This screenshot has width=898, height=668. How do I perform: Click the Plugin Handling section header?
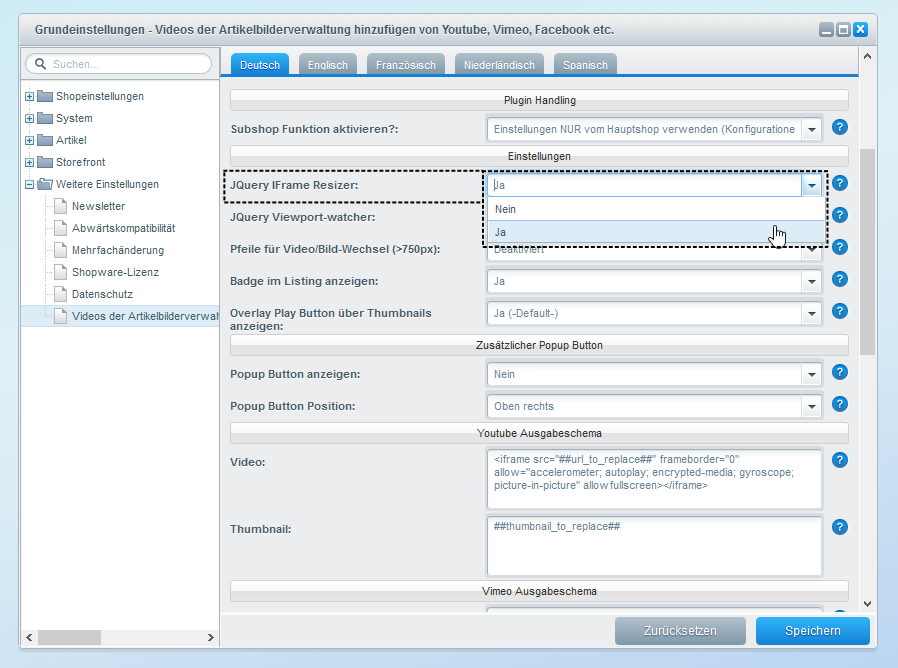click(539, 100)
